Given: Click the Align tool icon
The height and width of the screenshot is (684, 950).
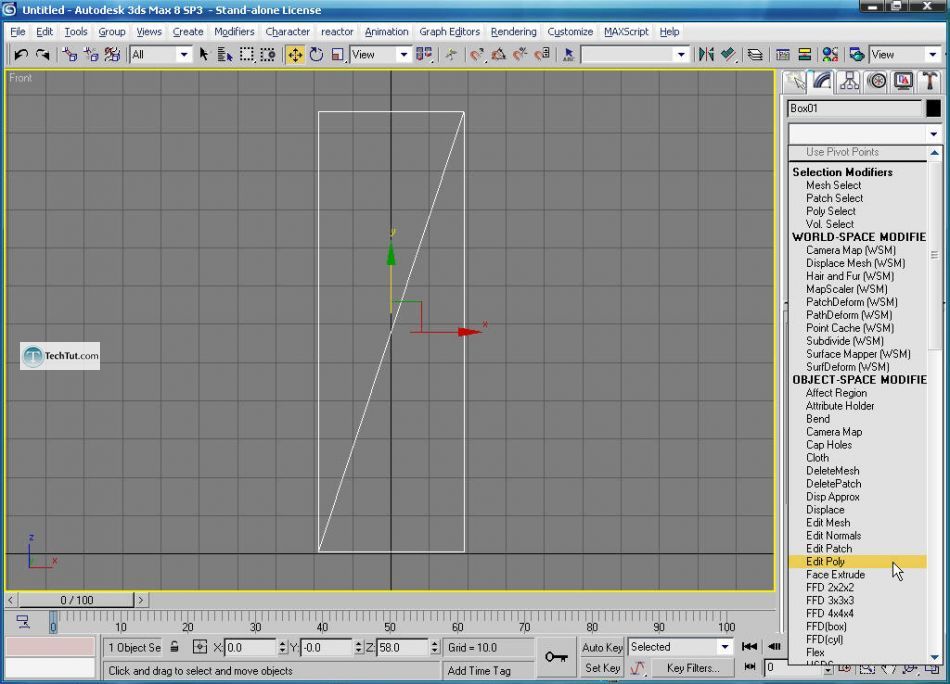Looking at the screenshot, I should [x=728, y=55].
